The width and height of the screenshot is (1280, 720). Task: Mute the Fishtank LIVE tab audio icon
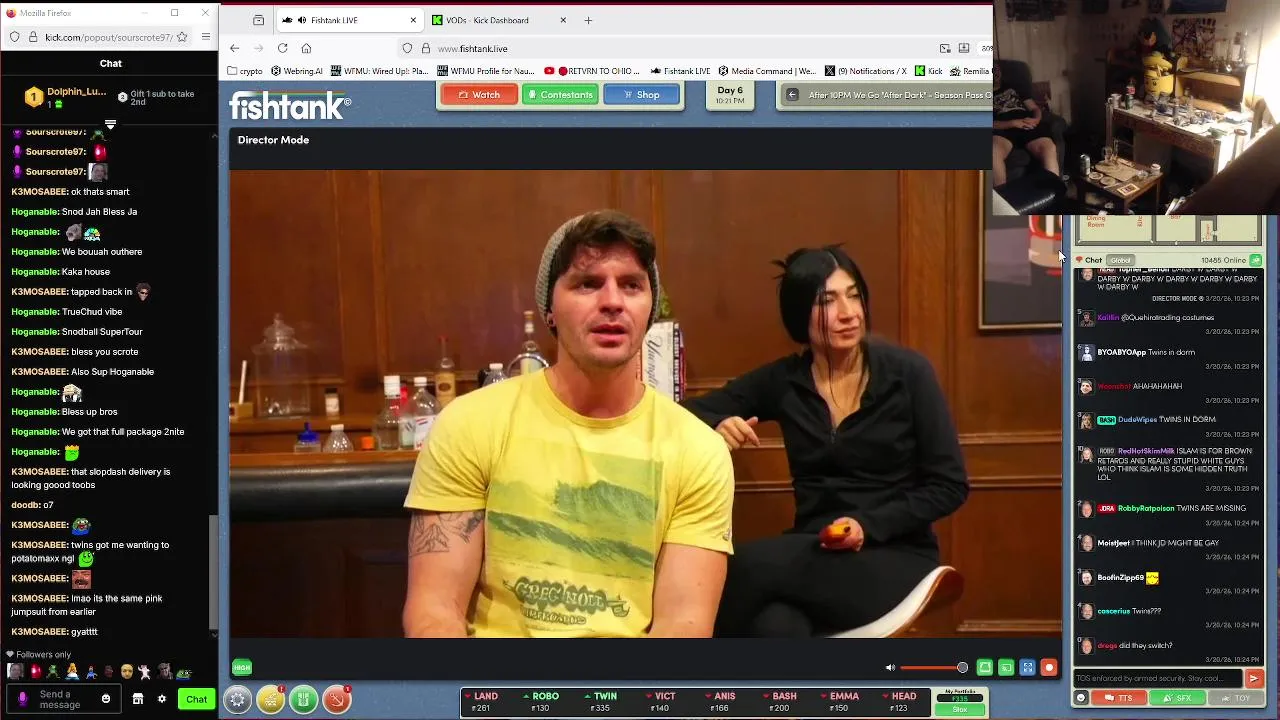[302, 20]
